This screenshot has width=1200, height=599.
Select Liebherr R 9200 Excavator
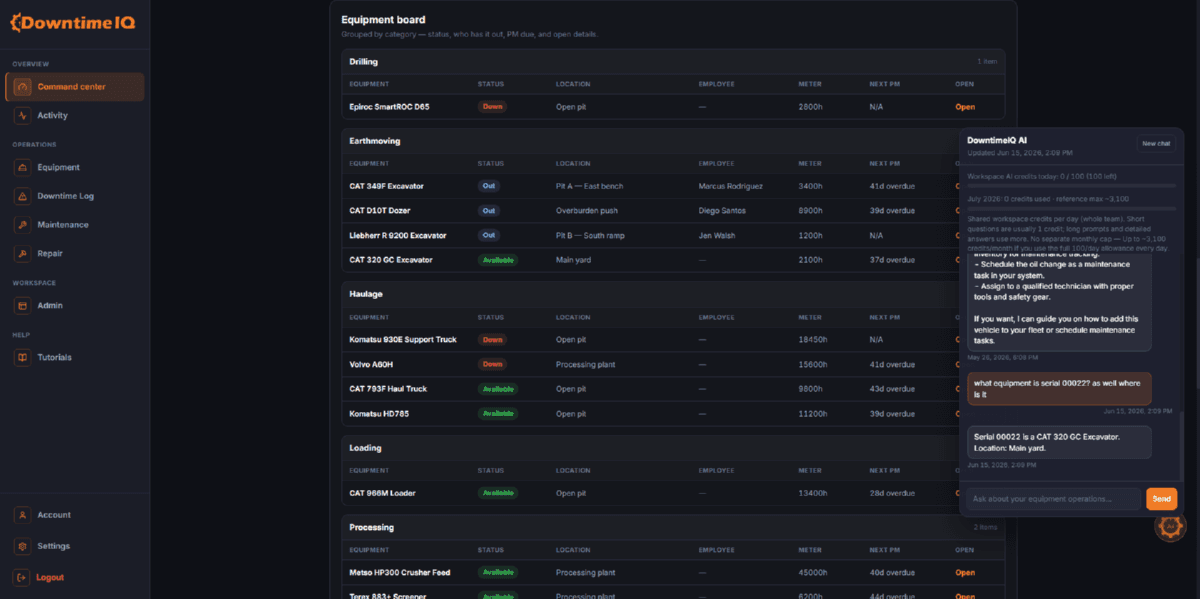(397, 235)
